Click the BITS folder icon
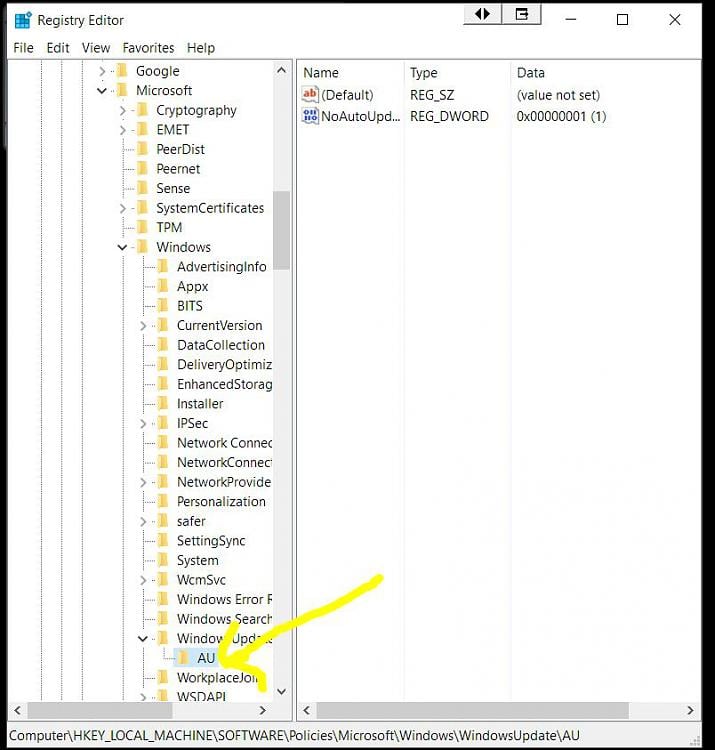 [x=163, y=306]
